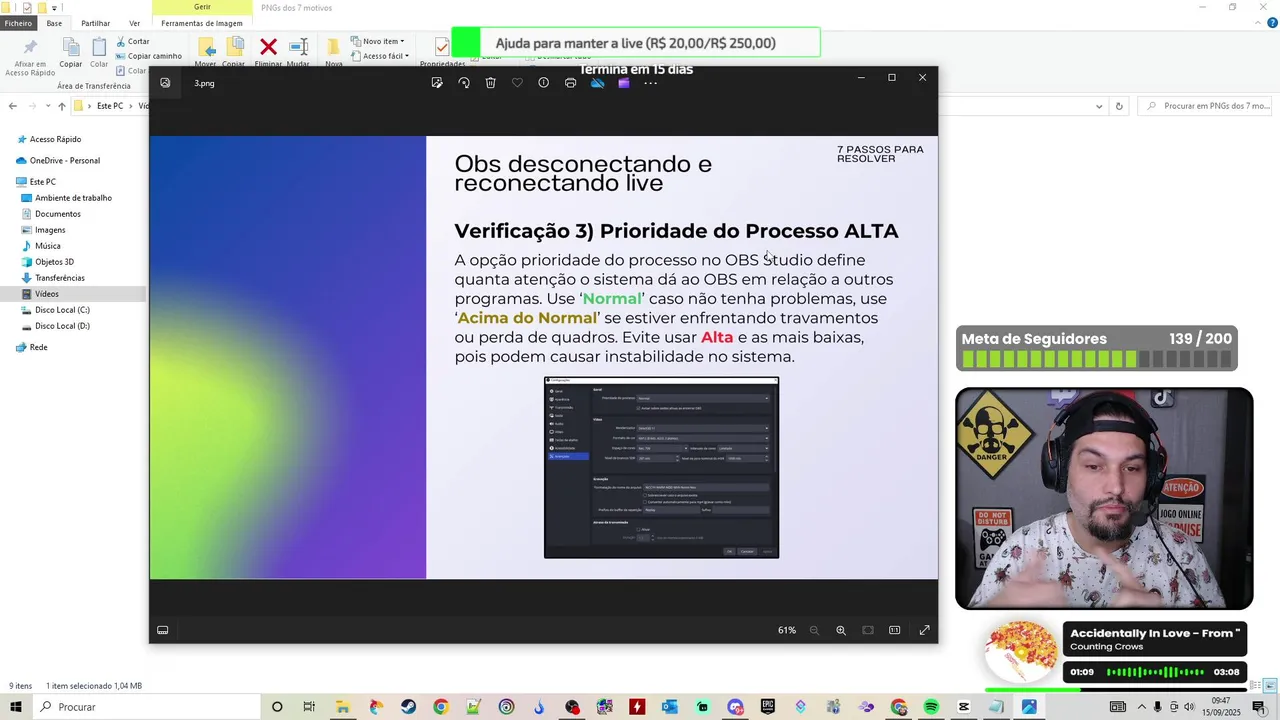Viewport: 1280px width, 720px height.
Task: Refresh the Explorer folder view
Action: (x=1119, y=106)
